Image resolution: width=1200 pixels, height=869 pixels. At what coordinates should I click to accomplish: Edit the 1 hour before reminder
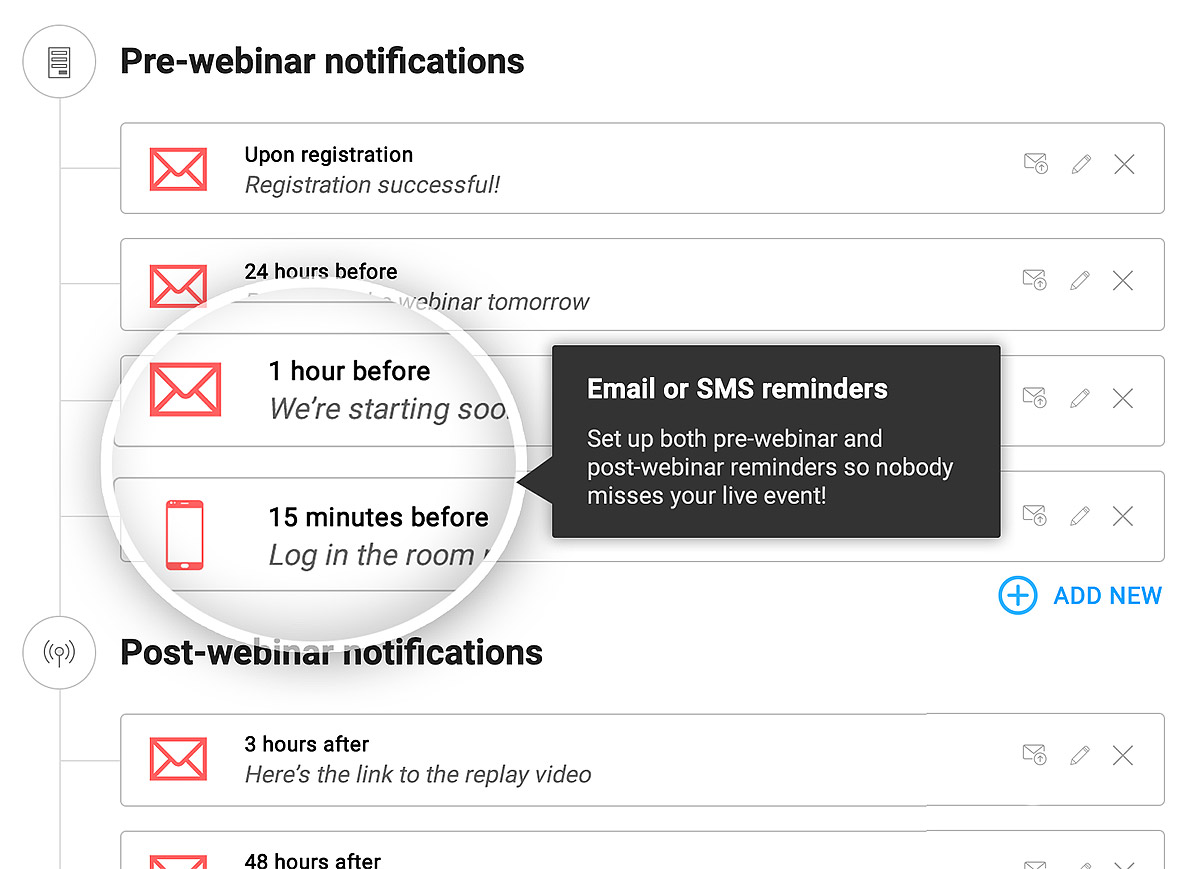(x=1080, y=399)
